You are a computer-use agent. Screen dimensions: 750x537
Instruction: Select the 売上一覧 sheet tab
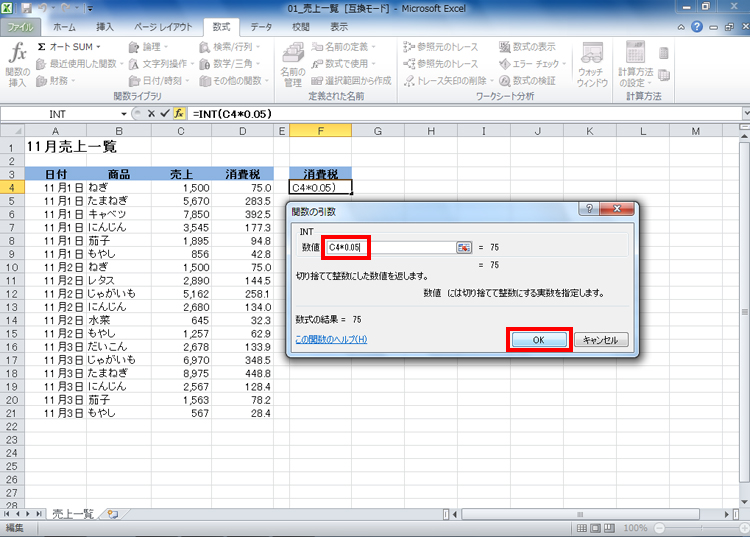pos(73,515)
